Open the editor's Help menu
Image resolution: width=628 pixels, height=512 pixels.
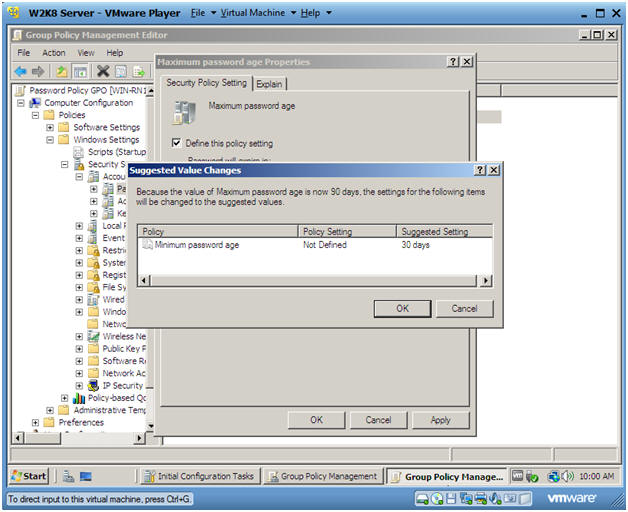click(x=115, y=52)
